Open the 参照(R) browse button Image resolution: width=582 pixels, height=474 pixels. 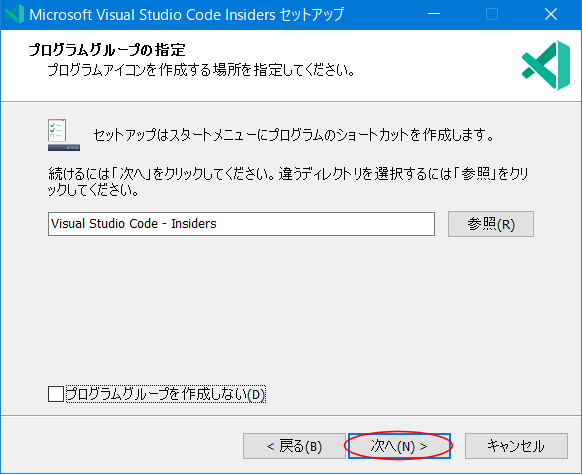click(491, 224)
